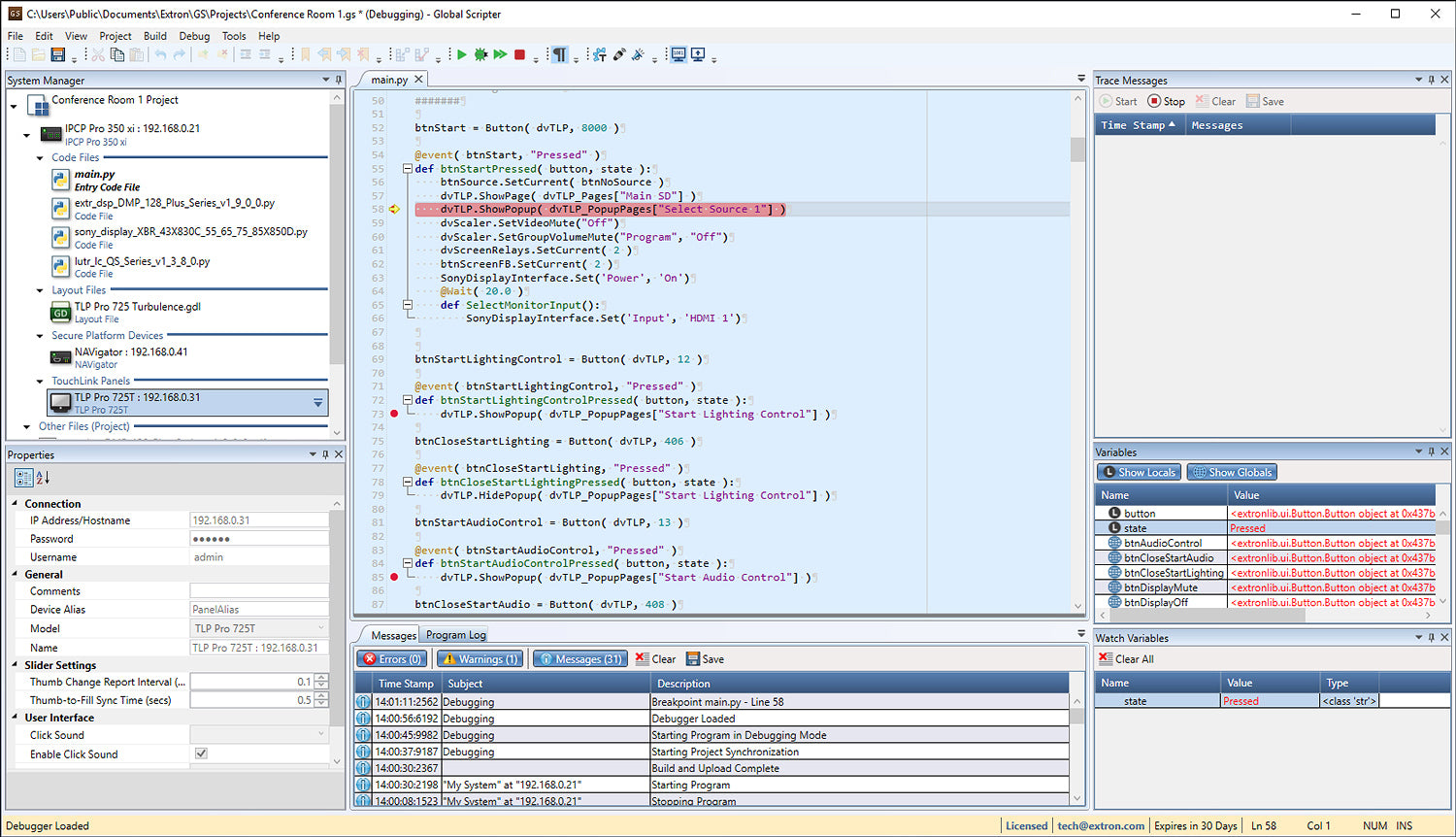Open the Debug menu
Image resolution: width=1456 pixels, height=837 pixels.
coord(194,36)
